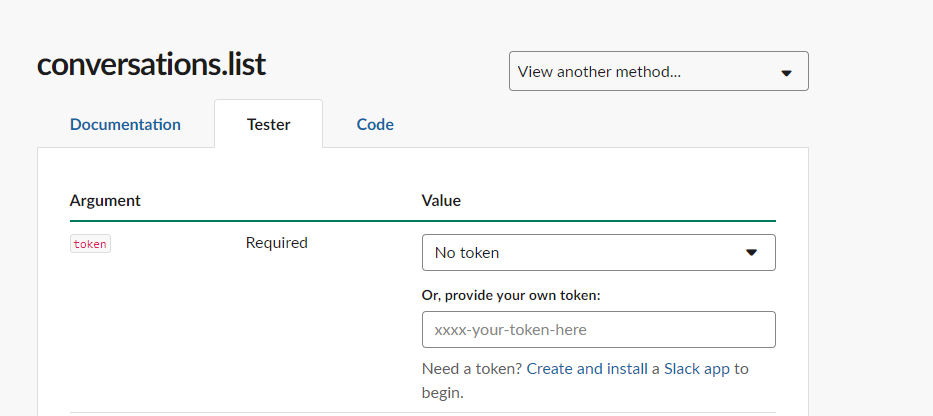Click the caret arrow in method selector
Image resolution: width=933 pixels, height=416 pixels.
pyautogui.click(x=787, y=73)
